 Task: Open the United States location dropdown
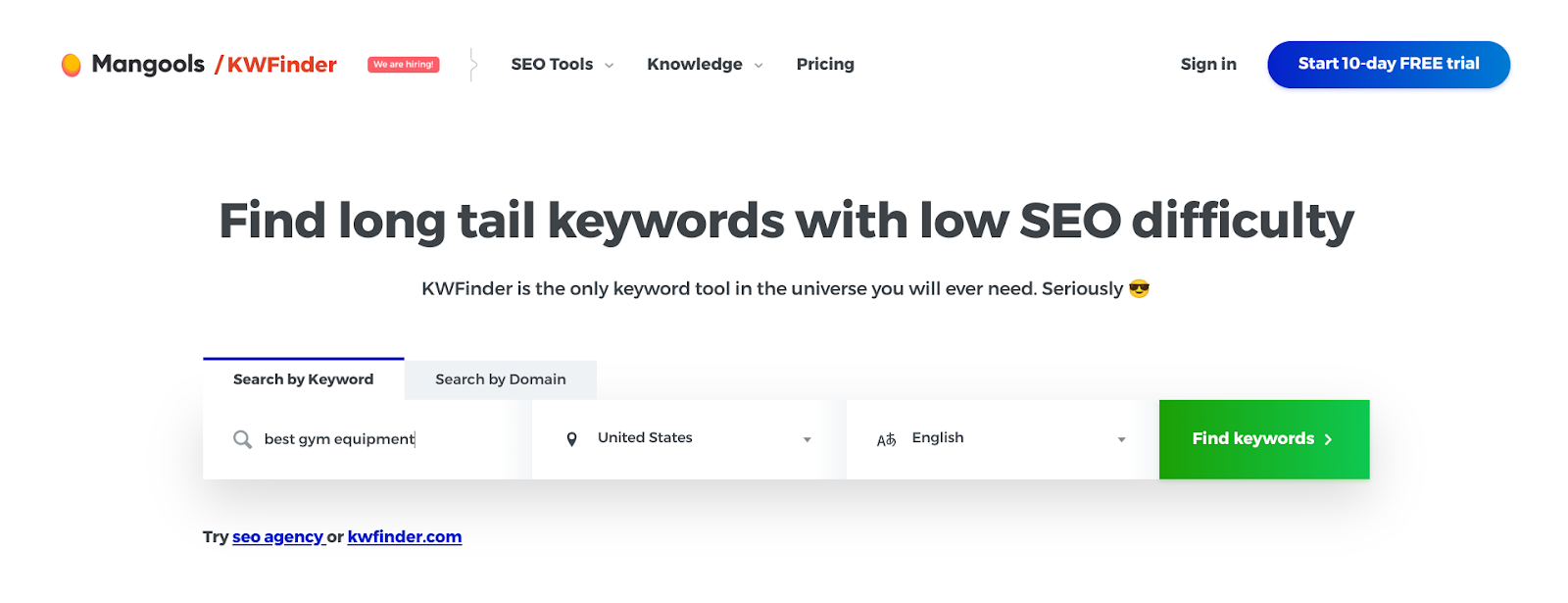[x=689, y=439]
